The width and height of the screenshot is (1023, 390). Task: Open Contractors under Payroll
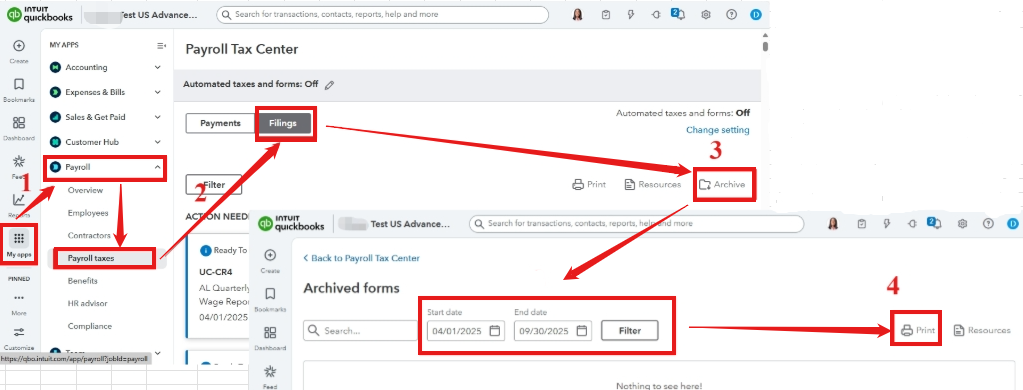[x=89, y=235]
